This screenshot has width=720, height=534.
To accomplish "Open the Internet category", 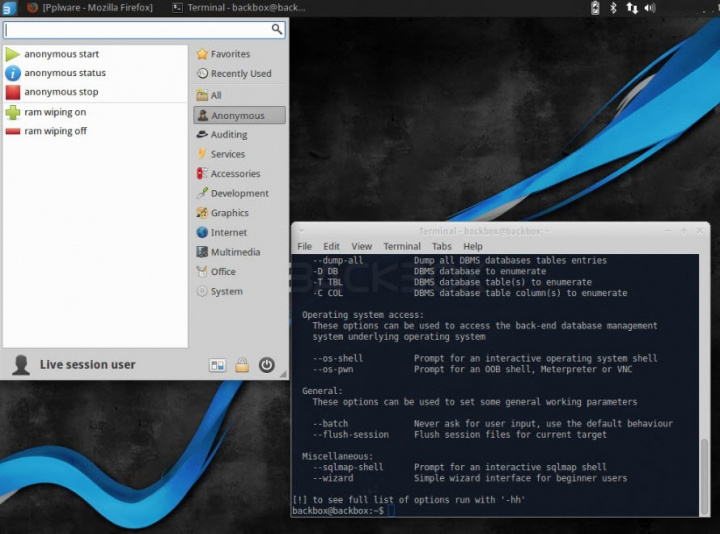I will (228, 233).
